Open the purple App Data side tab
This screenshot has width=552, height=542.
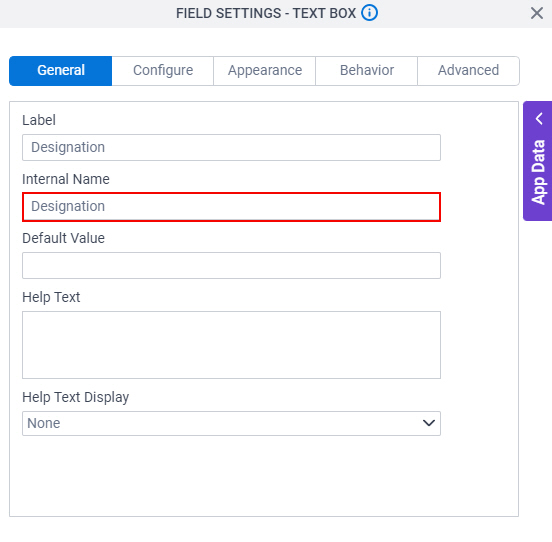[x=538, y=161]
